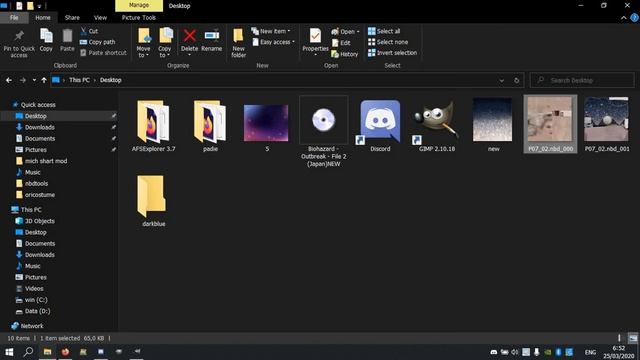Open the File menu tab

(14, 18)
